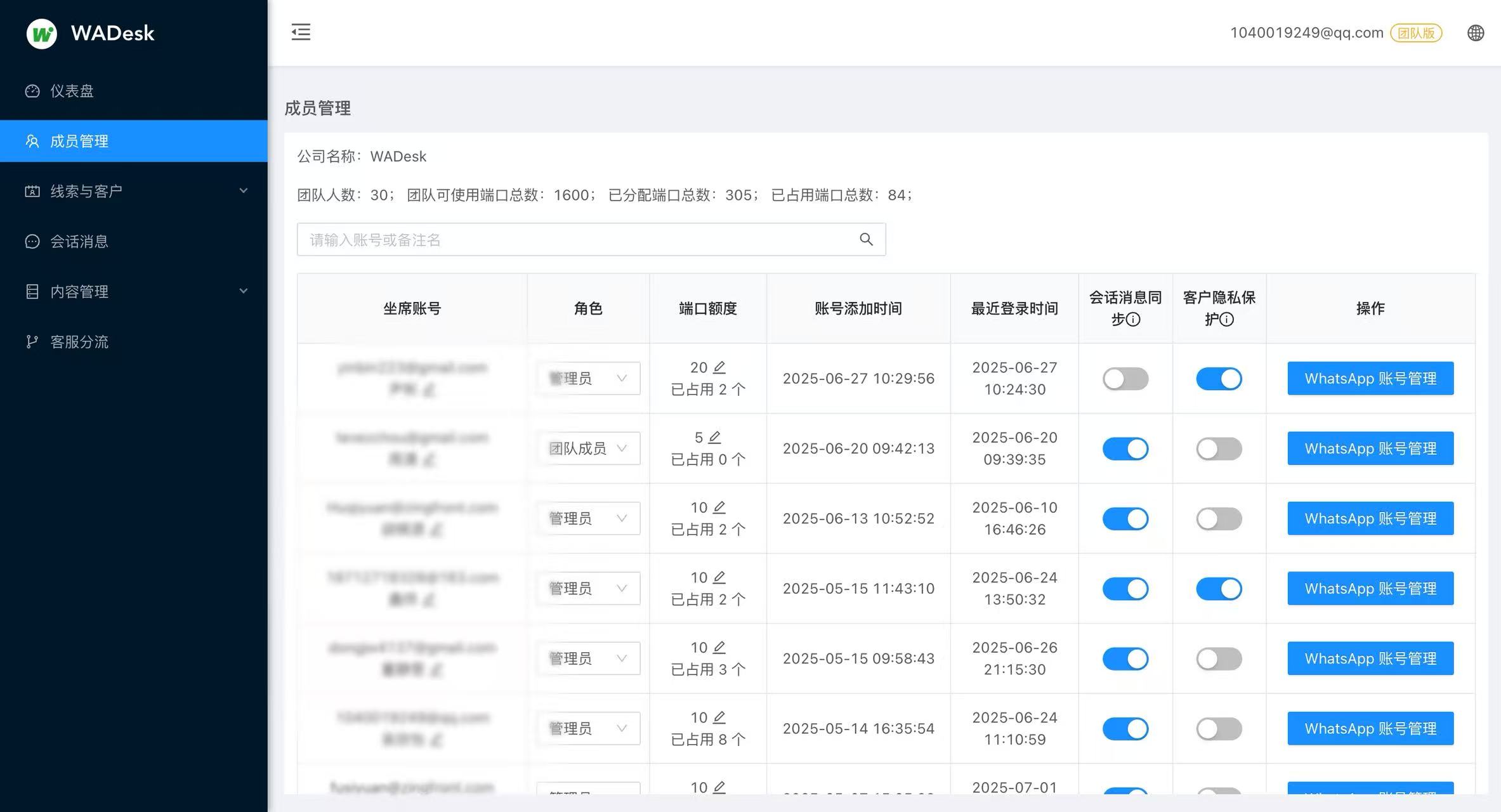Viewport: 1501px width, 812px height.
Task: Click the account email 1040019249@qq.com
Action: click(x=1306, y=33)
